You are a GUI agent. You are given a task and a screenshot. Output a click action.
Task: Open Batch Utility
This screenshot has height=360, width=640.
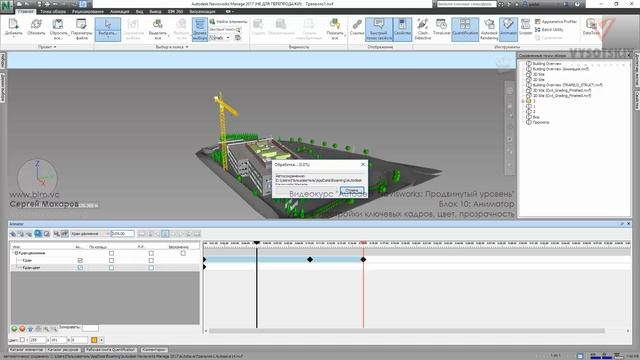(549, 29)
